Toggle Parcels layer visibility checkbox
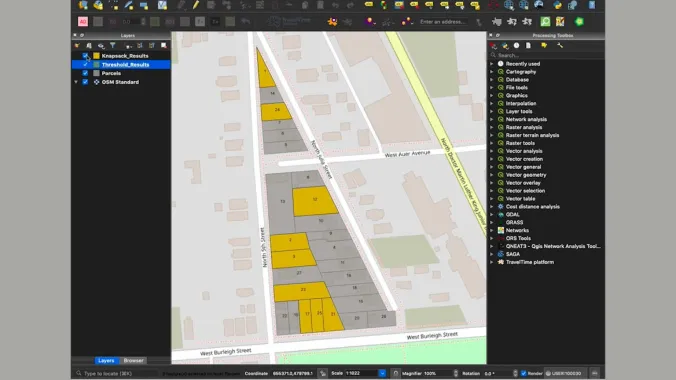Viewport: 676px width, 380px height. tap(85, 73)
